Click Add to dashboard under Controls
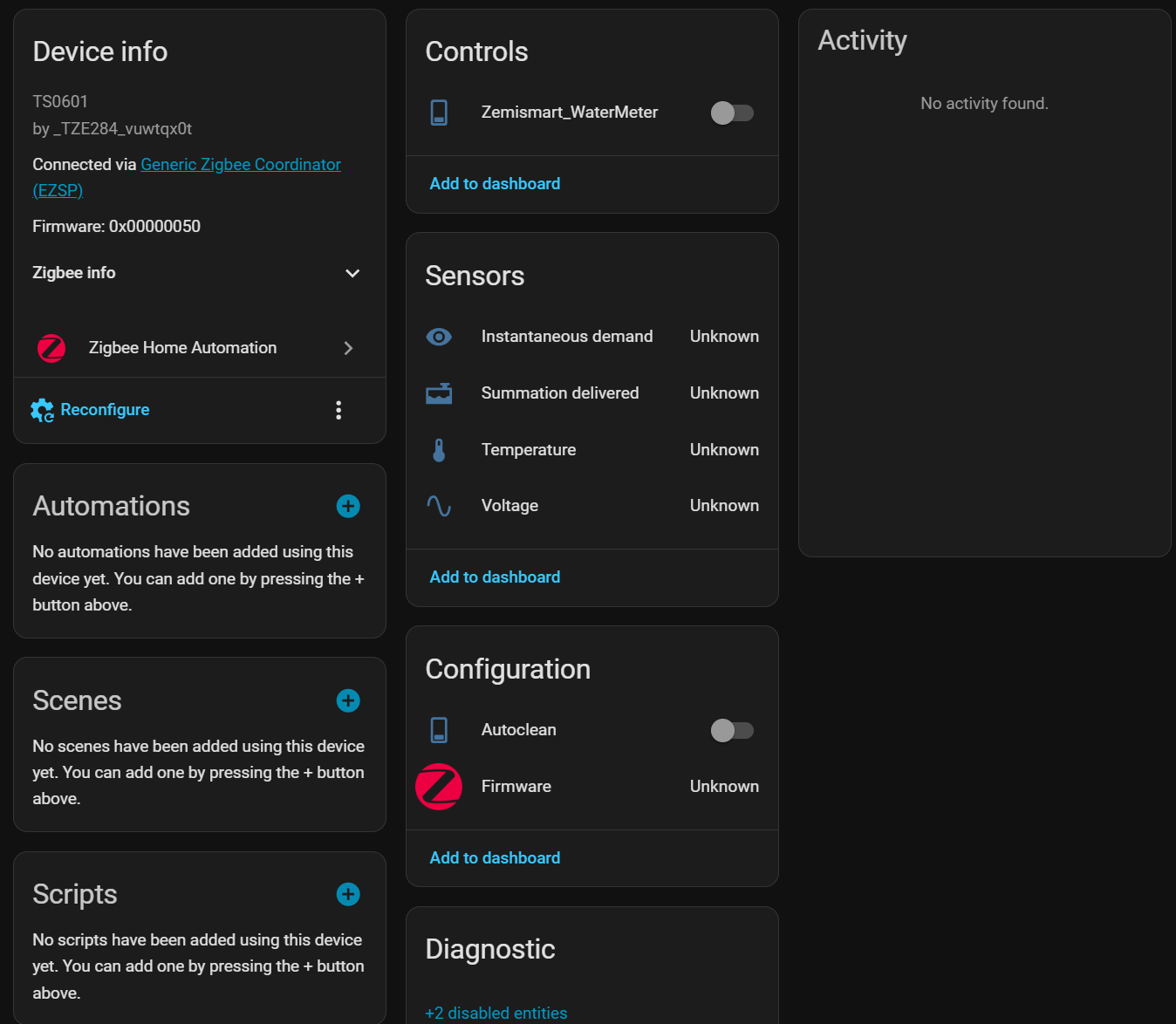The image size is (1176, 1024). pyautogui.click(x=495, y=184)
